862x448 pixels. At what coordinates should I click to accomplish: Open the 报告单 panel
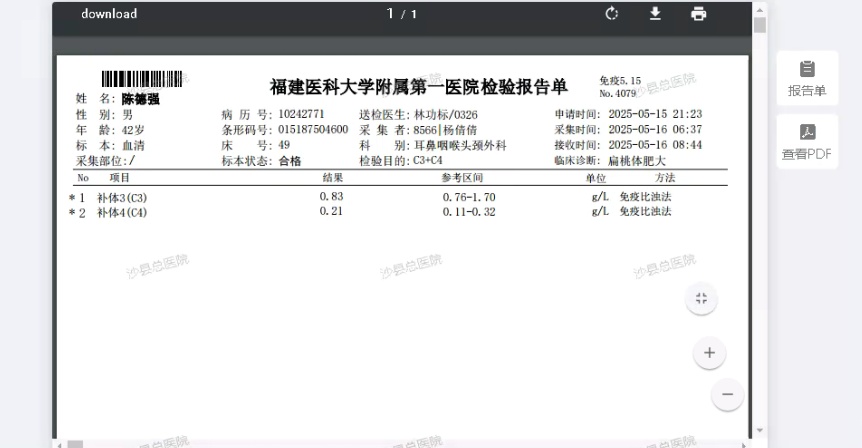[x=807, y=78]
